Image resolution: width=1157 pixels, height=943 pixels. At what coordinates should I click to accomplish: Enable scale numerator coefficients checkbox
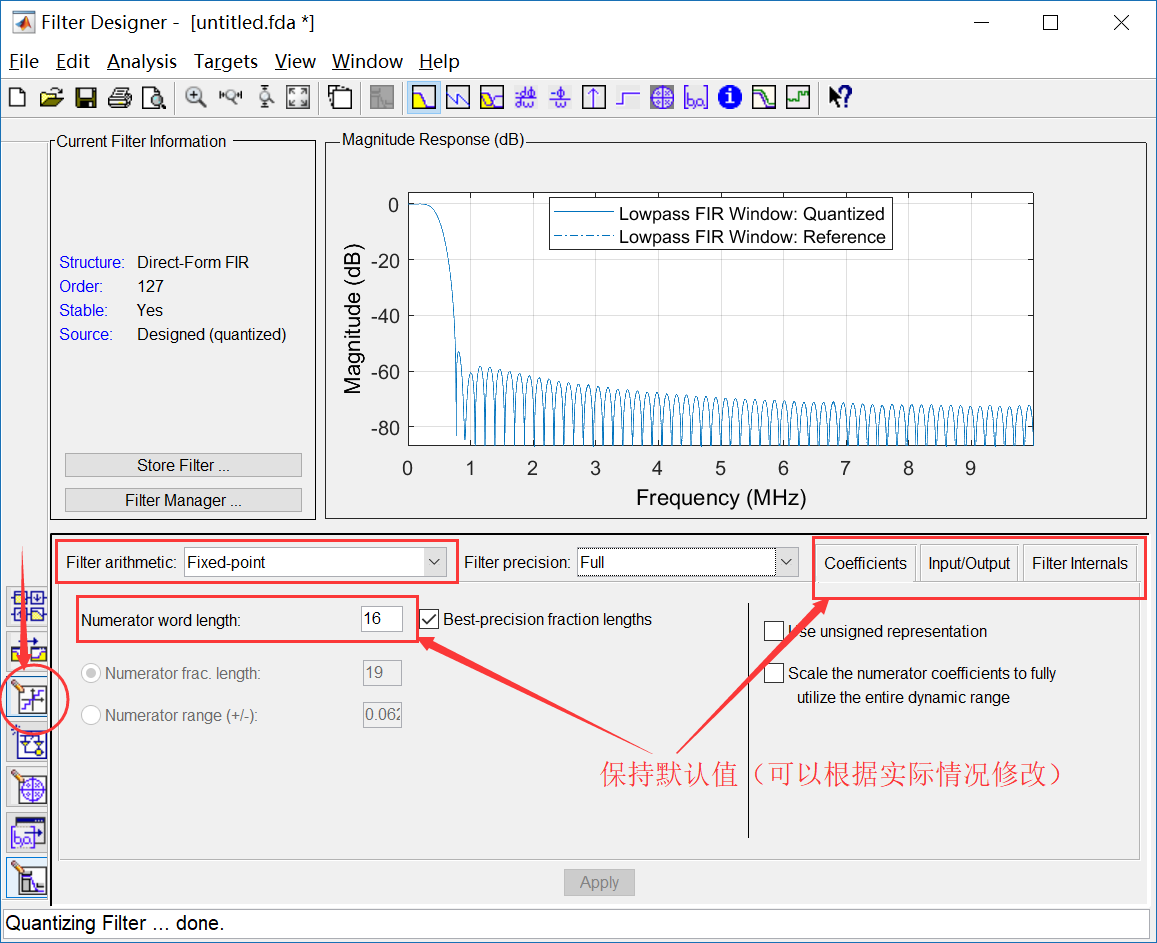(774, 673)
